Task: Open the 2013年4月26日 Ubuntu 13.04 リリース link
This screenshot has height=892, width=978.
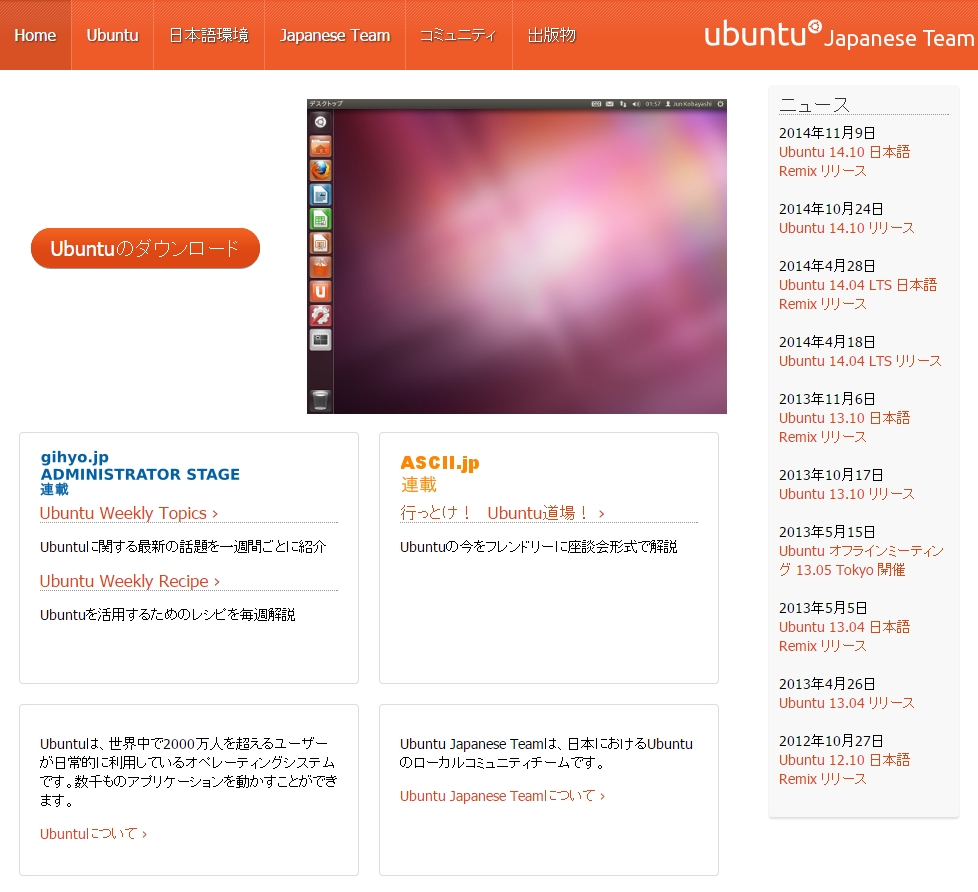Action: tap(846, 703)
